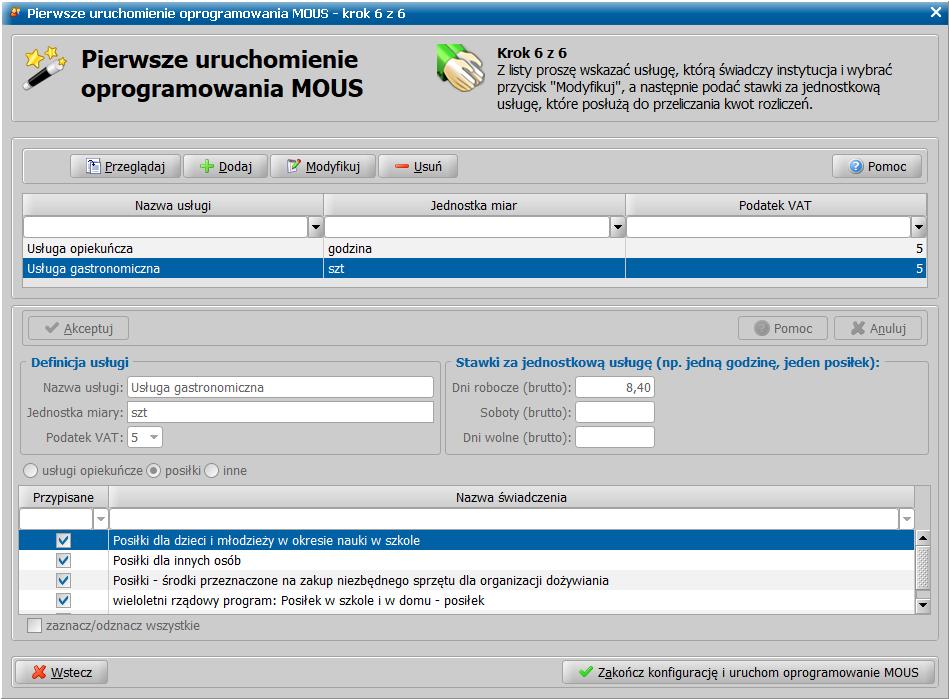
Task: Expand the Podatek VAT combo box set to 5
Action: (x=154, y=437)
